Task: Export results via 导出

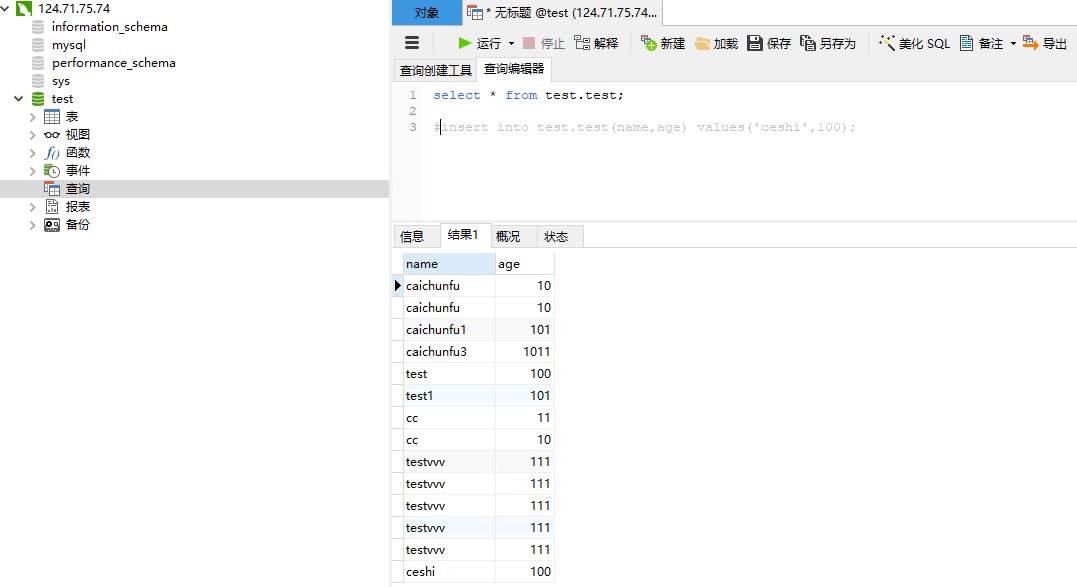Action: [1045, 43]
